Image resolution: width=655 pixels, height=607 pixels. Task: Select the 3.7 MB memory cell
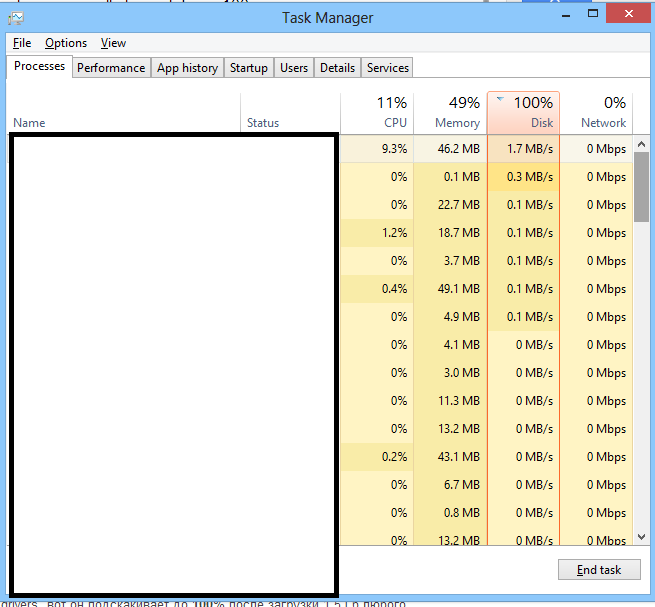coord(450,261)
